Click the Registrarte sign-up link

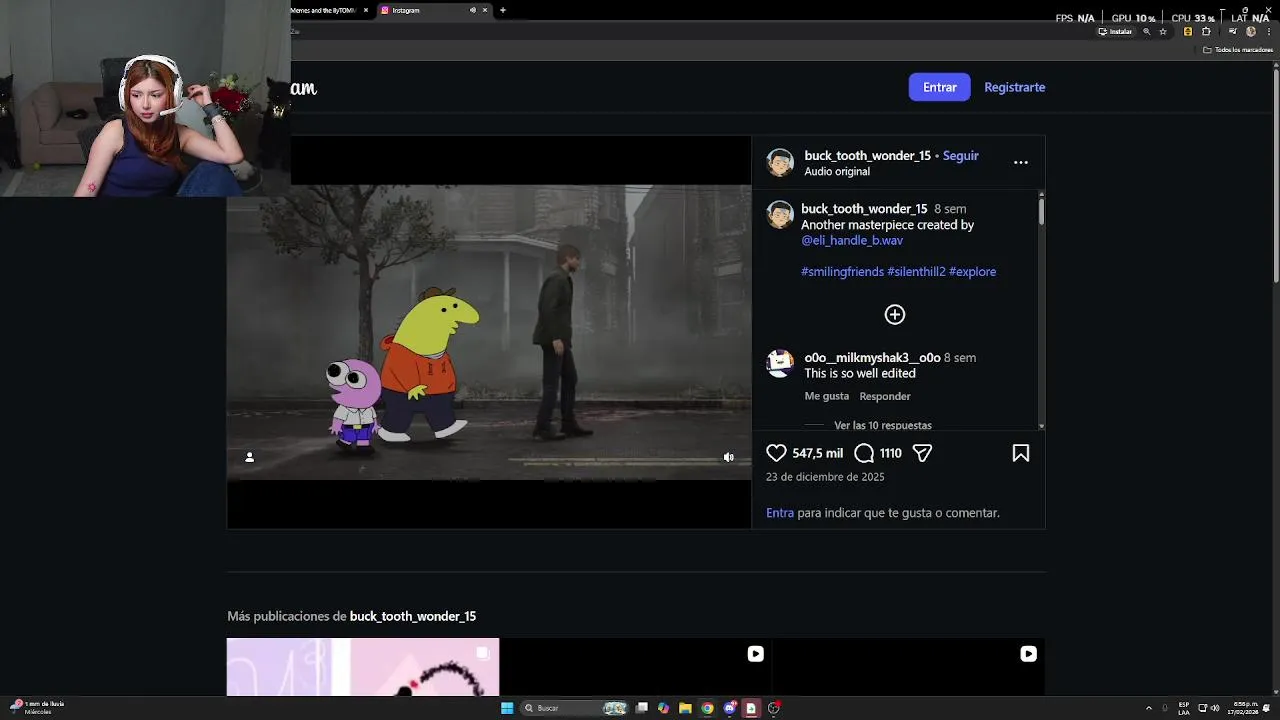1014,87
